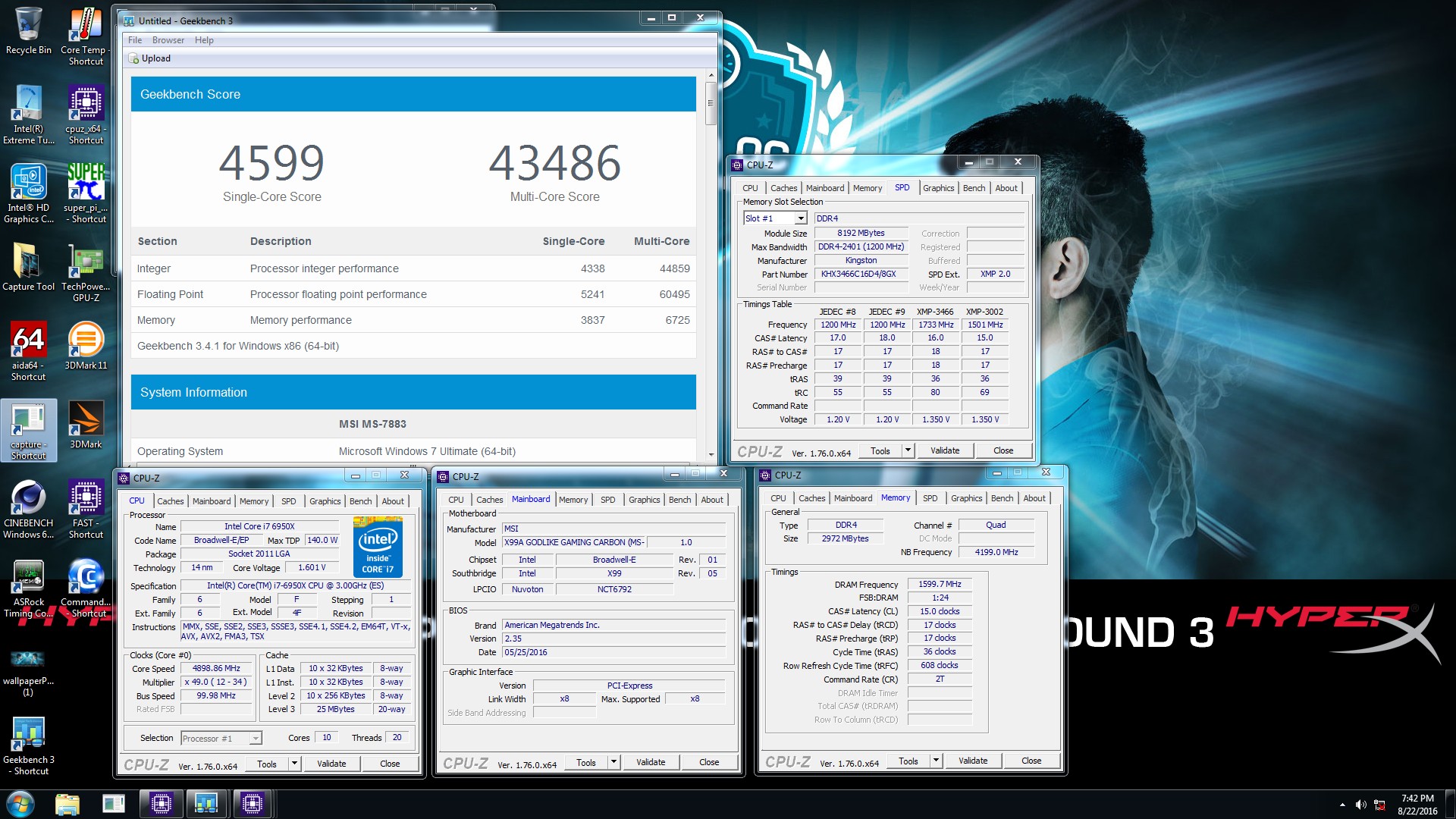Open the File menu in Geekbench
Viewport: 1456px width, 819px height.
135,40
